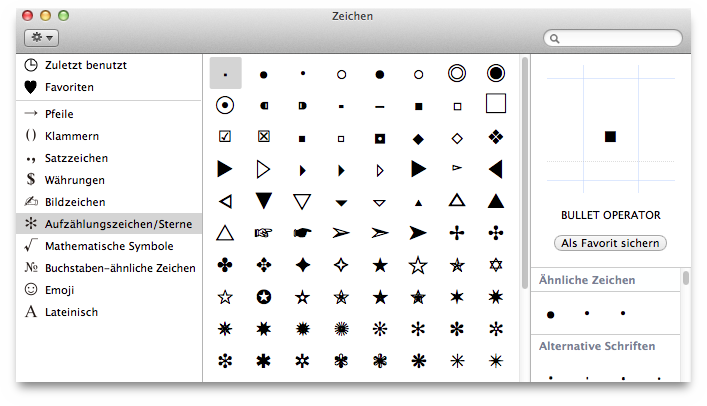Select the circled dot operator symbol
This screenshot has height=406, width=707.
pyautogui.click(x=225, y=106)
